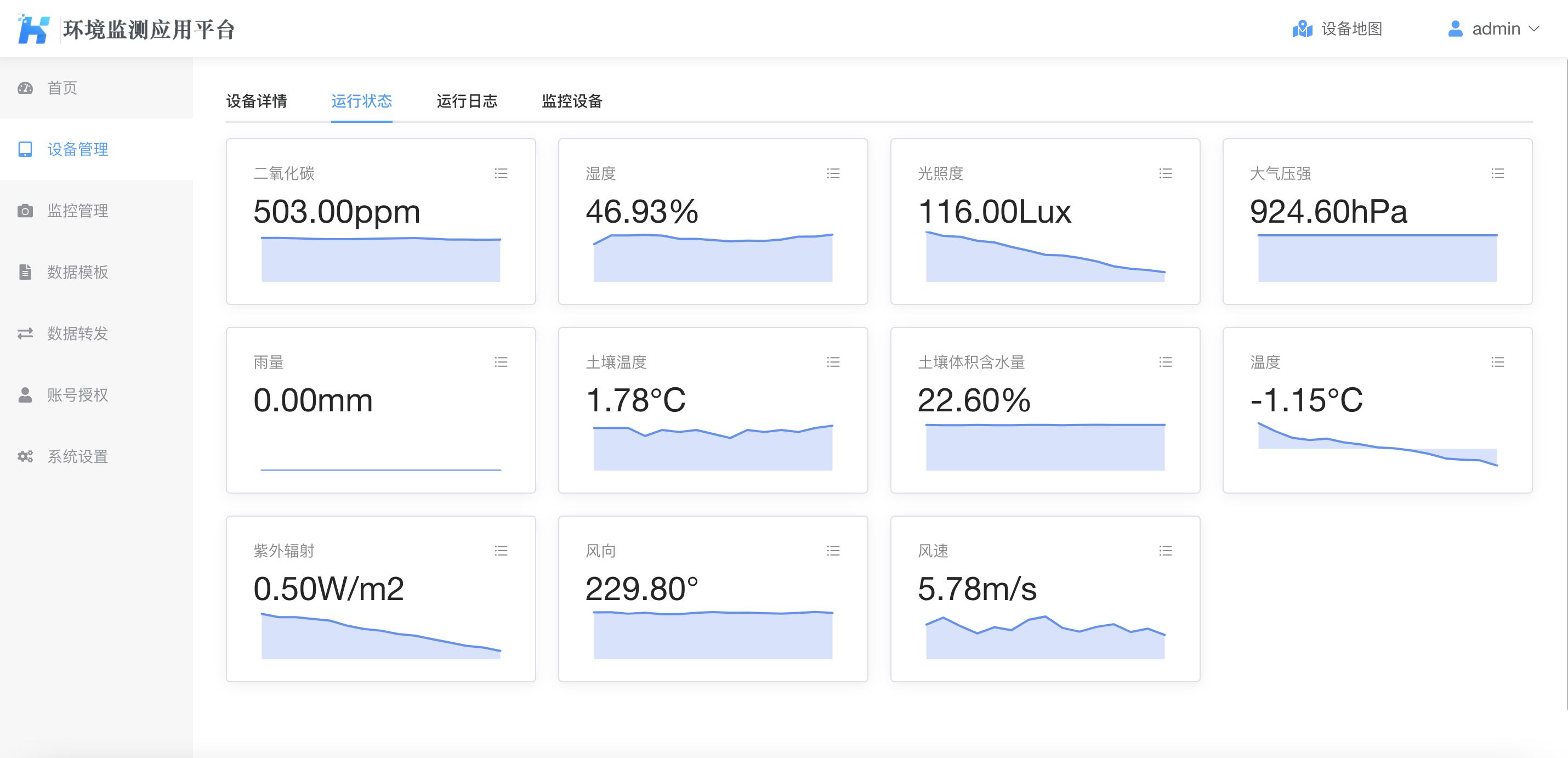Image resolution: width=1568 pixels, height=758 pixels.
Task: Switch to the 设备详情 tab
Action: pos(256,101)
